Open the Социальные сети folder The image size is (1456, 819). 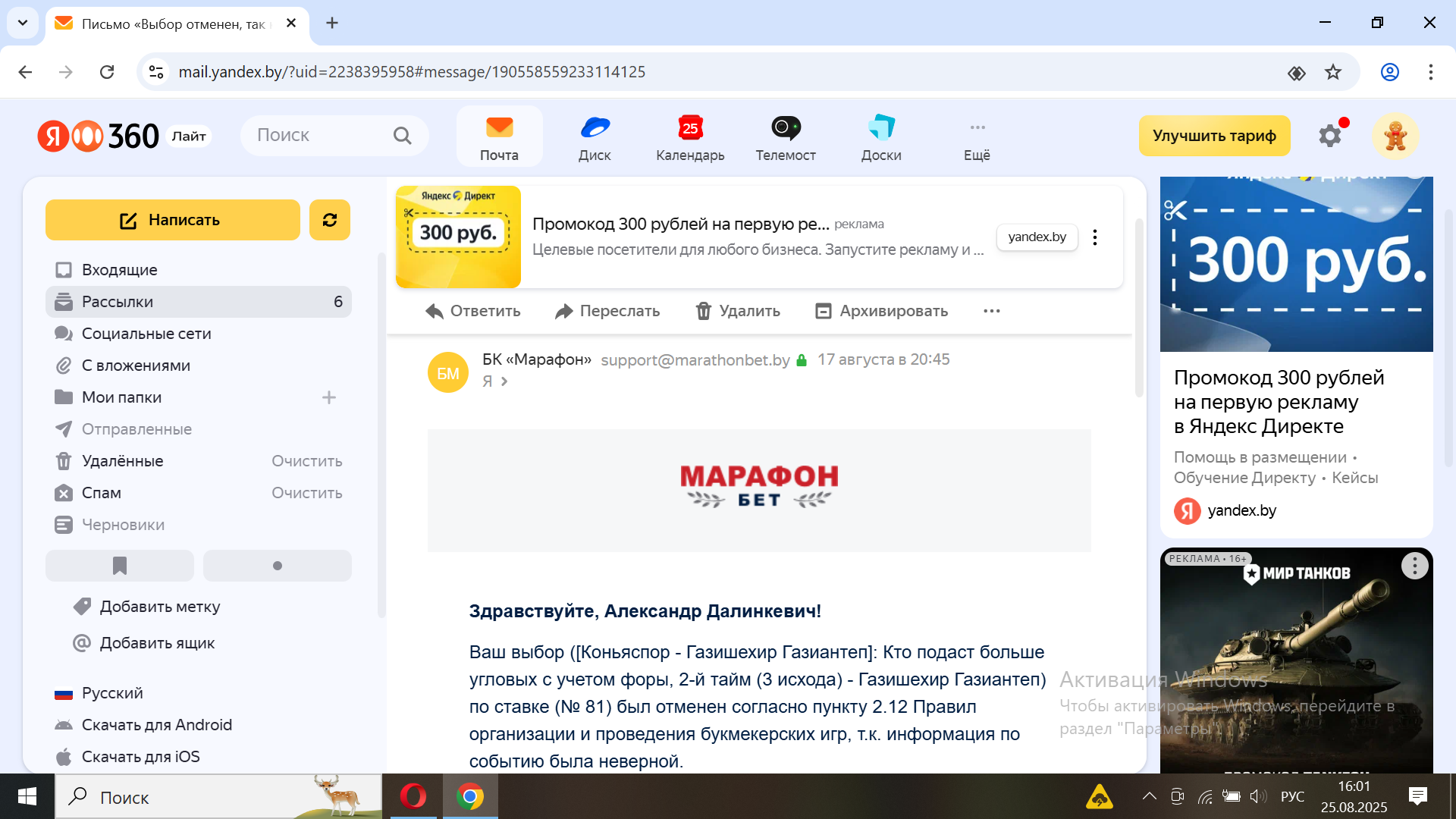tap(199, 334)
